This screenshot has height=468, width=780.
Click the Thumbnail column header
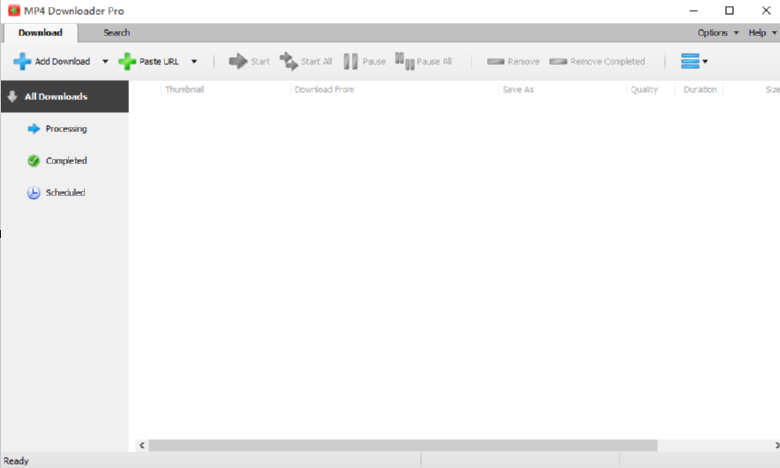point(185,90)
